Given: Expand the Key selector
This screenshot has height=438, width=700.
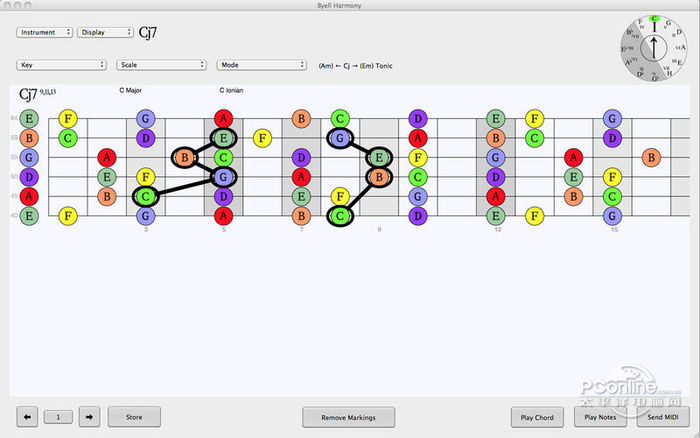Looking at the screenshot, I should tap(61, 65).
